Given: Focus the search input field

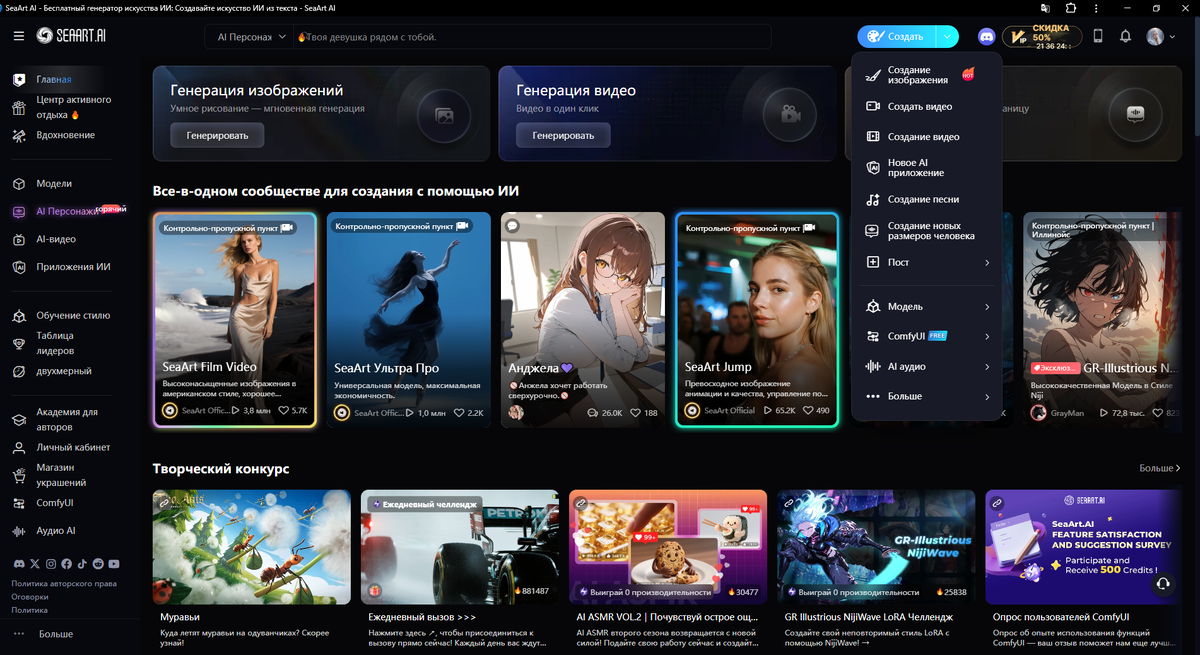Looking at the screenshot, I should click(530, 37).
